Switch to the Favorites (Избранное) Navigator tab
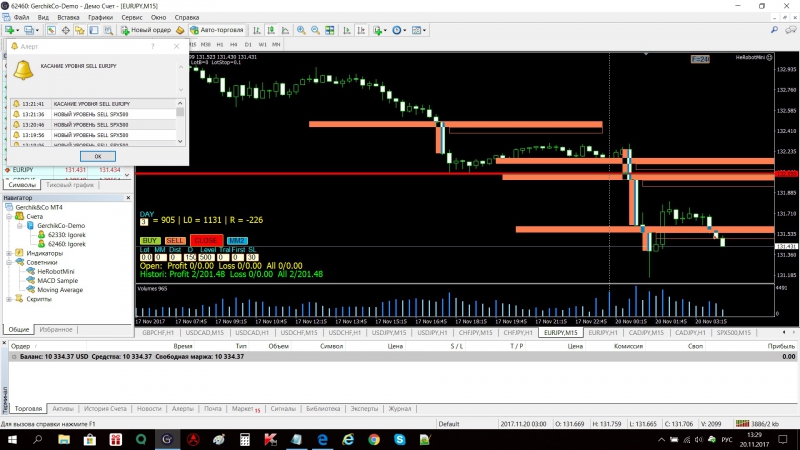800x450 pixels. [56, 330]
